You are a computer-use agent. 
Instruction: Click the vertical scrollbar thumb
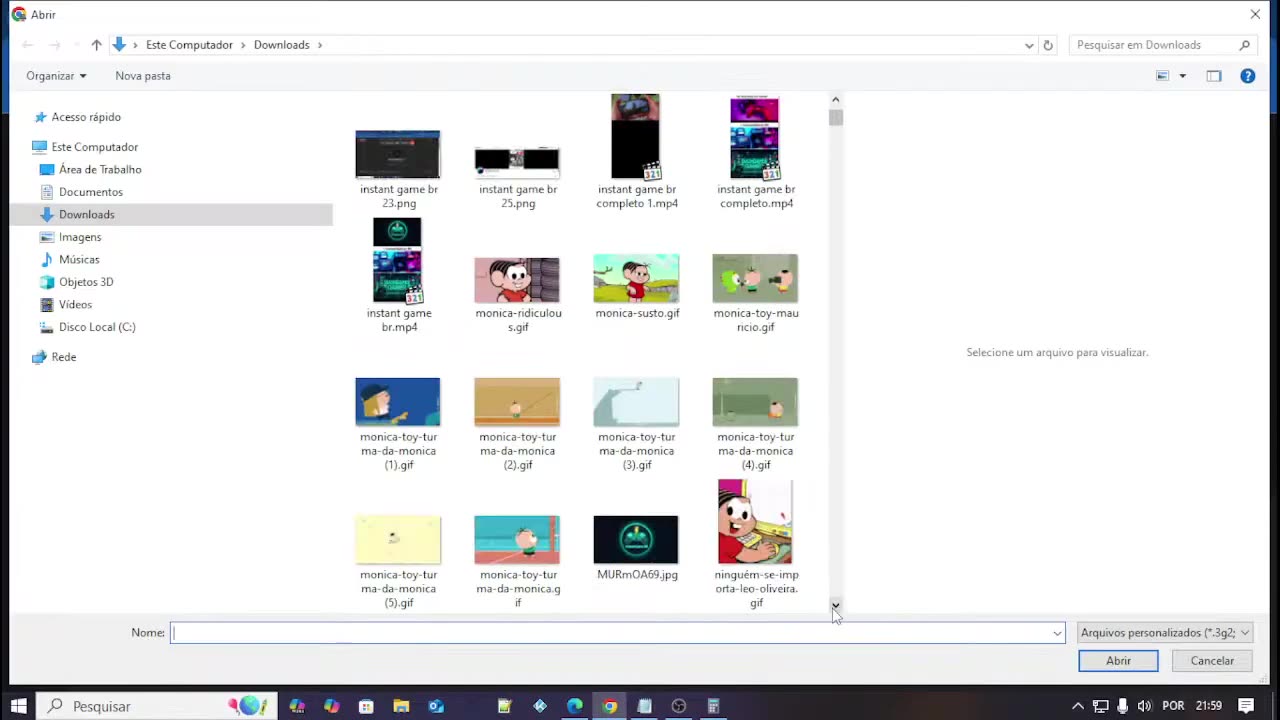point(836,118)
